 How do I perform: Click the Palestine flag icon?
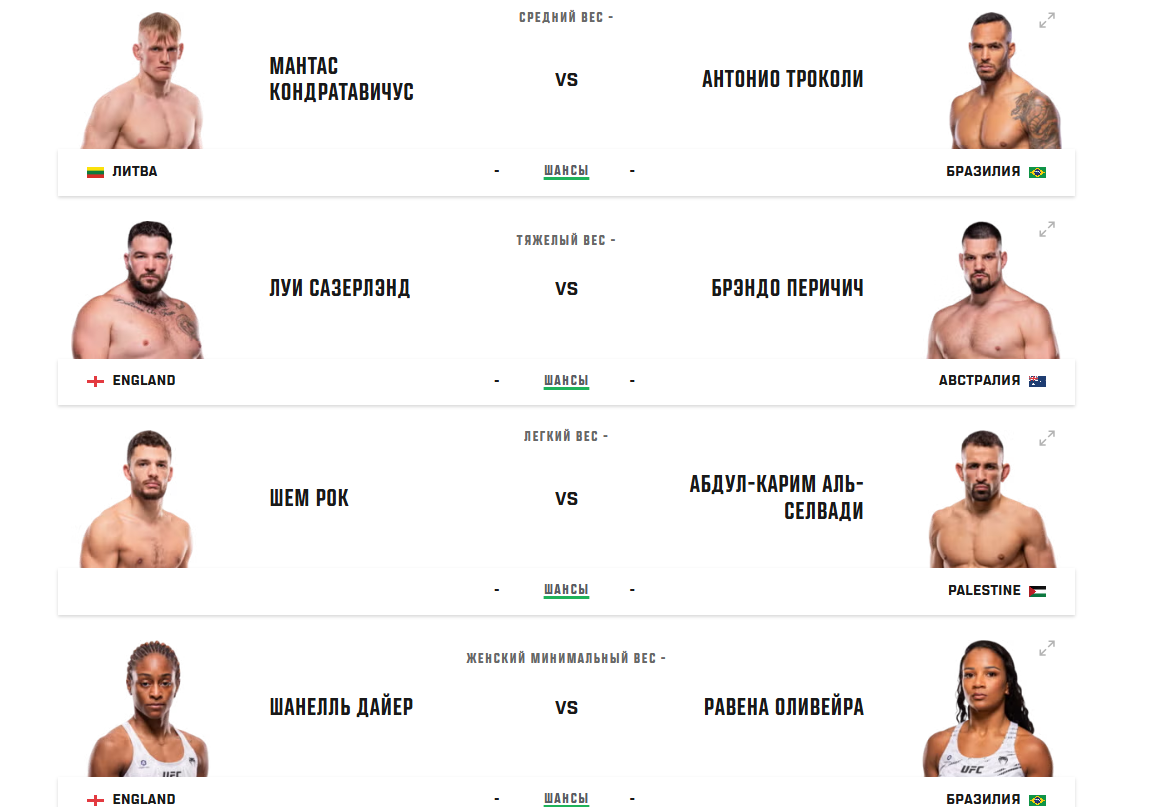pyautogui.click(x=1037, y=591)
